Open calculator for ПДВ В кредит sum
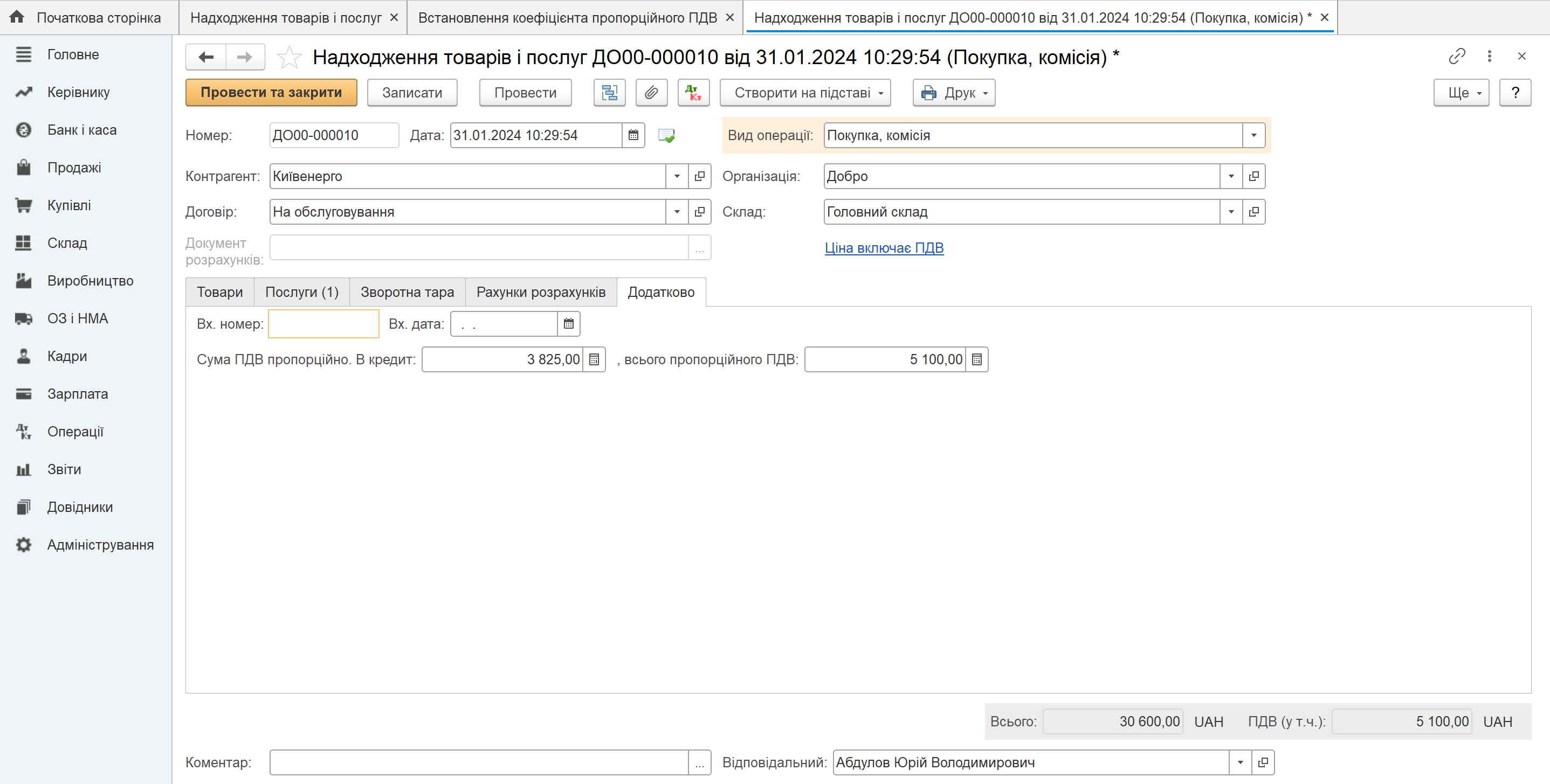Viewport: 1550px width, 784px height. [x=594, y=359]
